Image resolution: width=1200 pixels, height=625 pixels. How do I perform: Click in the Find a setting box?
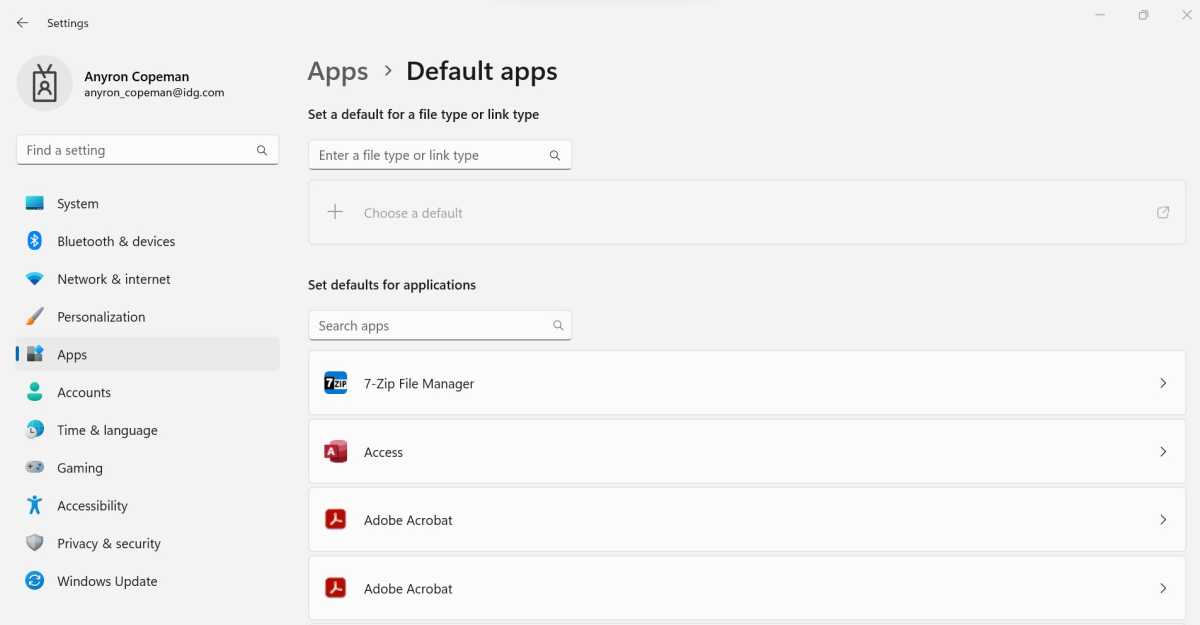[x=148, y=150]
